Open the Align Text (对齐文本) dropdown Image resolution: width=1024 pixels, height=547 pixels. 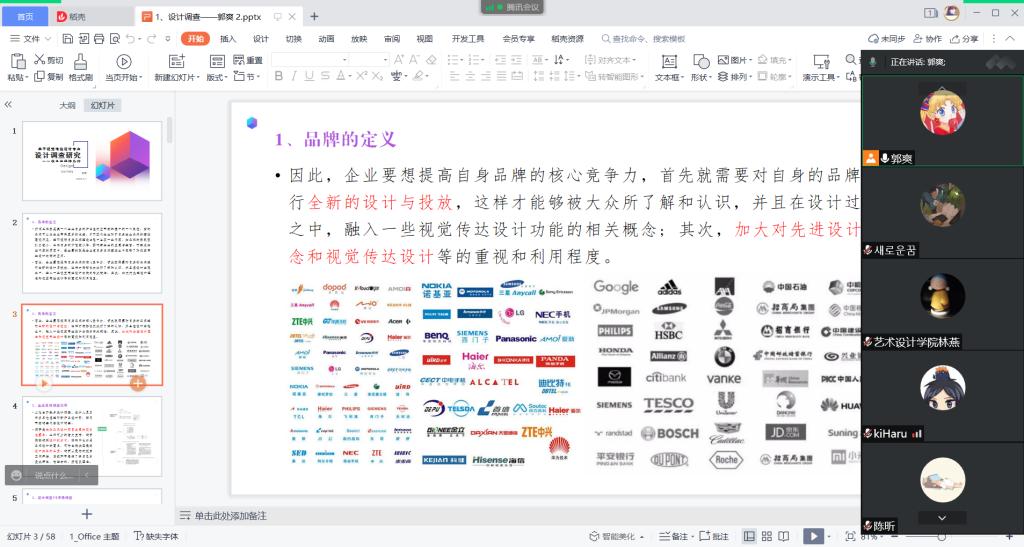[x=610, y=60]
